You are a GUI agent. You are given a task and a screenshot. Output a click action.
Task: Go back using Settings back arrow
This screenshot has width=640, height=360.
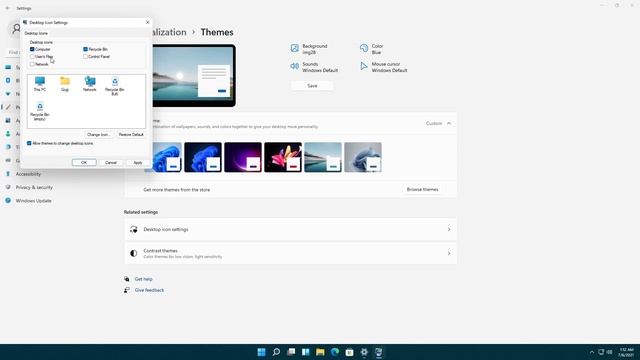tap(7, 8)
